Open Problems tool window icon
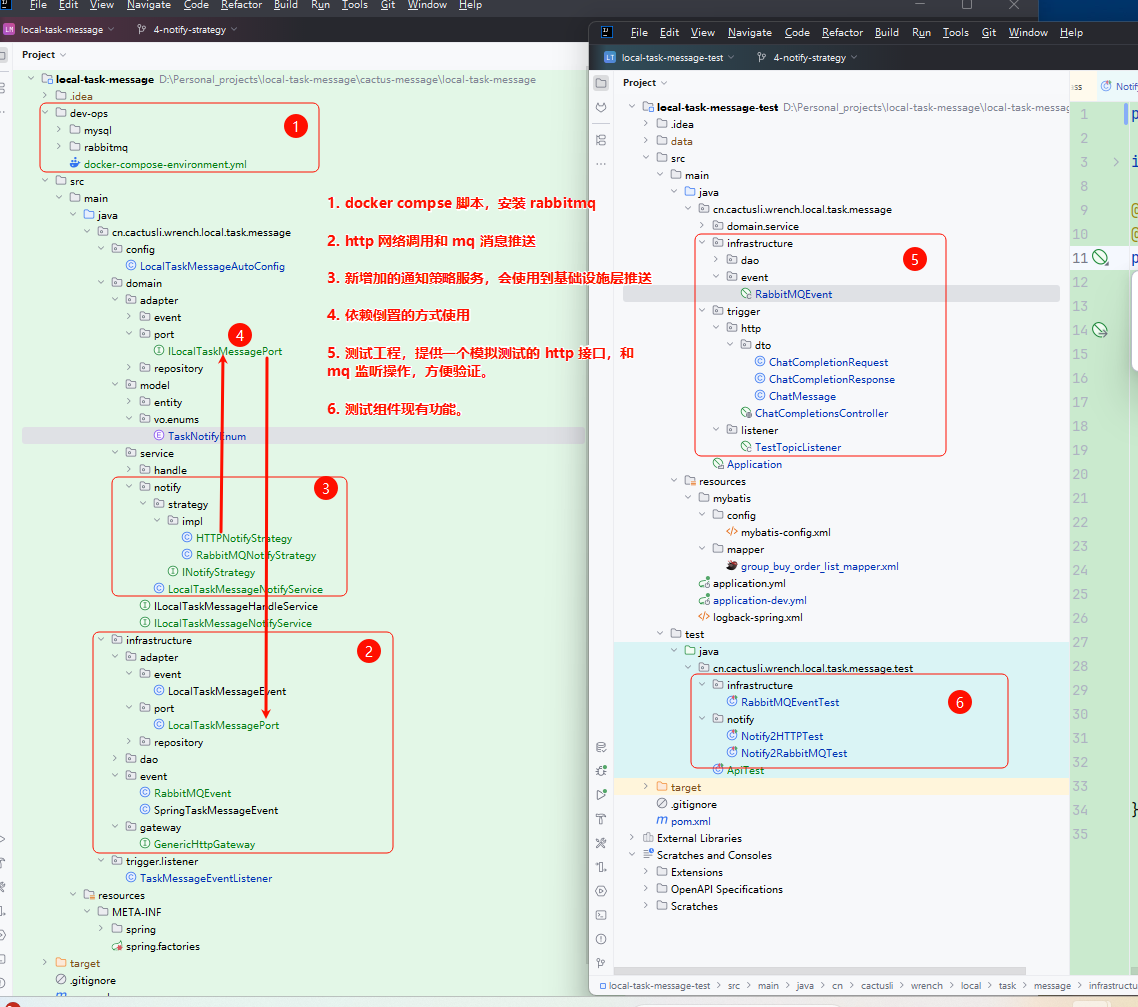Viewport: 1138px width, 1007px height. click(x=601, y=939)
